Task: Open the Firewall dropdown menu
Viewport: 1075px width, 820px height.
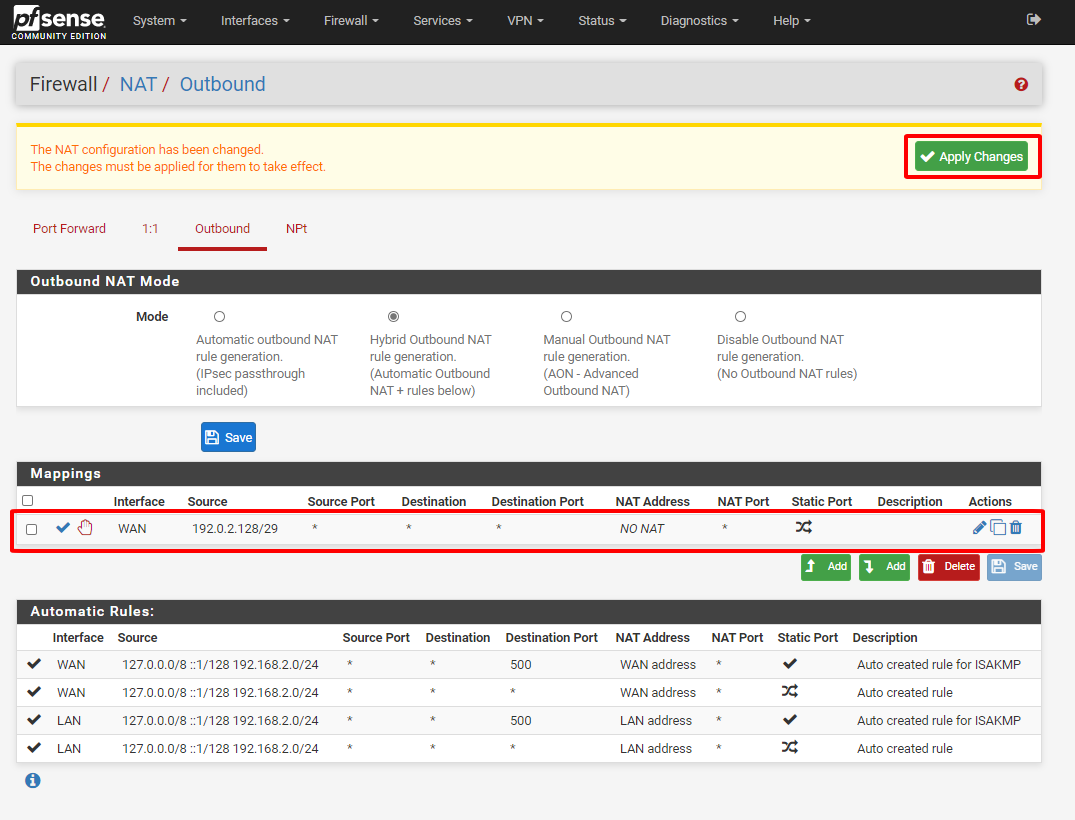Action: coord(351,21)
